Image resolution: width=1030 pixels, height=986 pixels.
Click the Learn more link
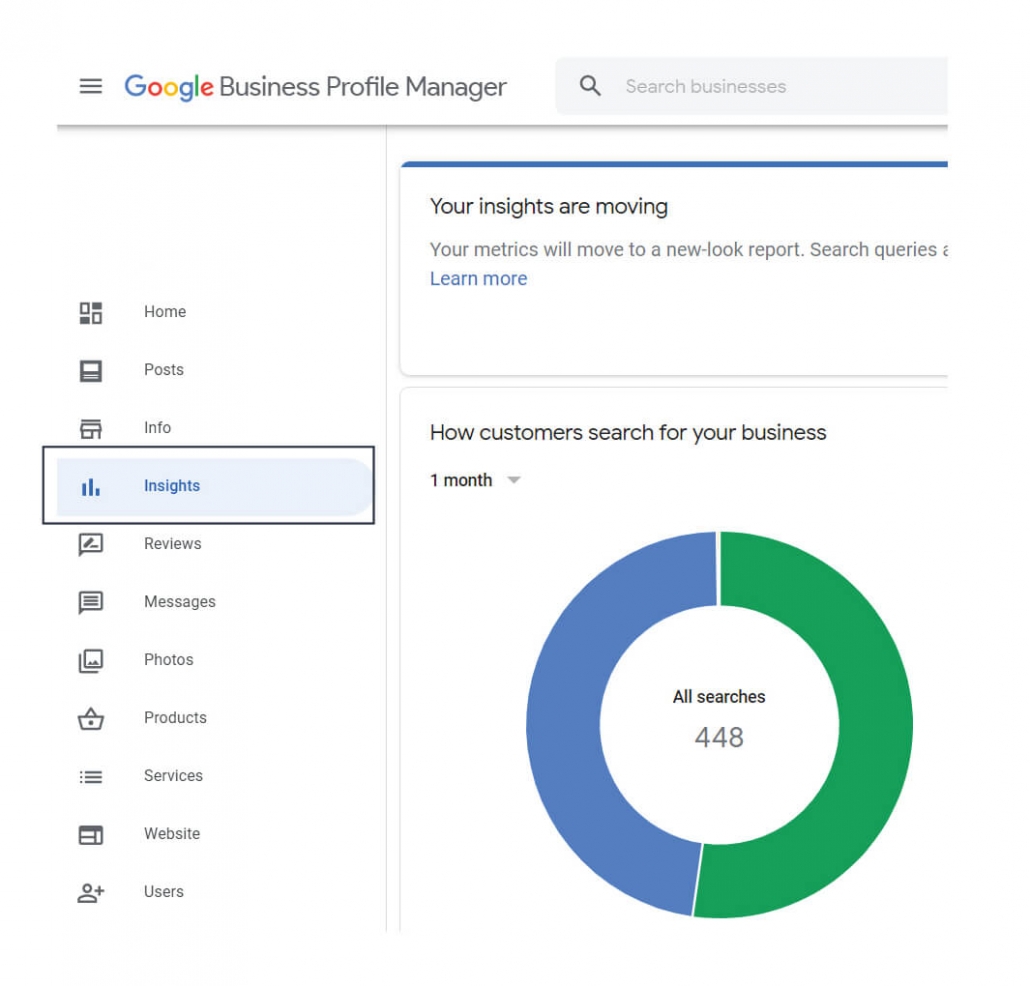point(478,278)
